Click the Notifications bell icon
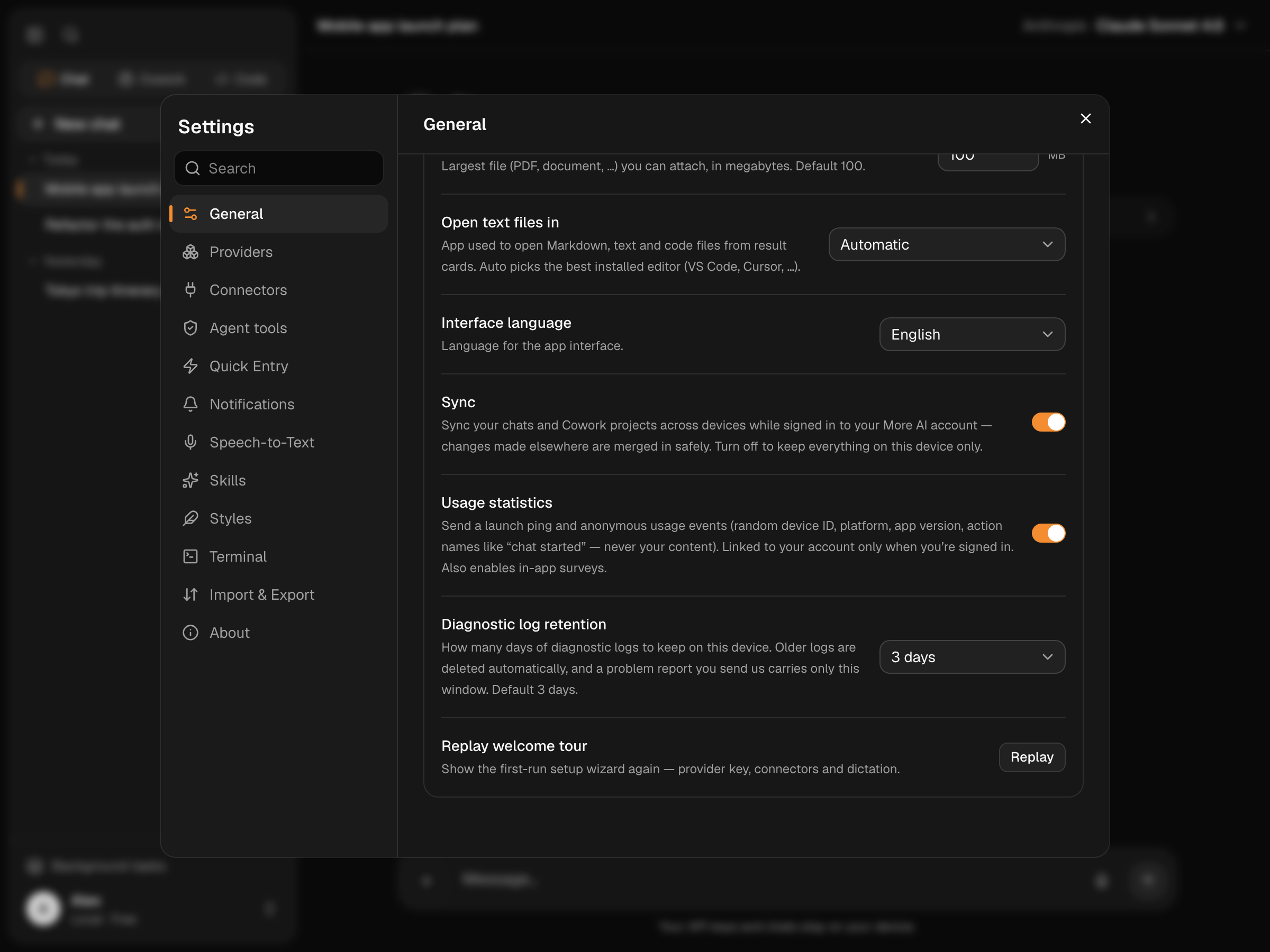 point(190,404)
